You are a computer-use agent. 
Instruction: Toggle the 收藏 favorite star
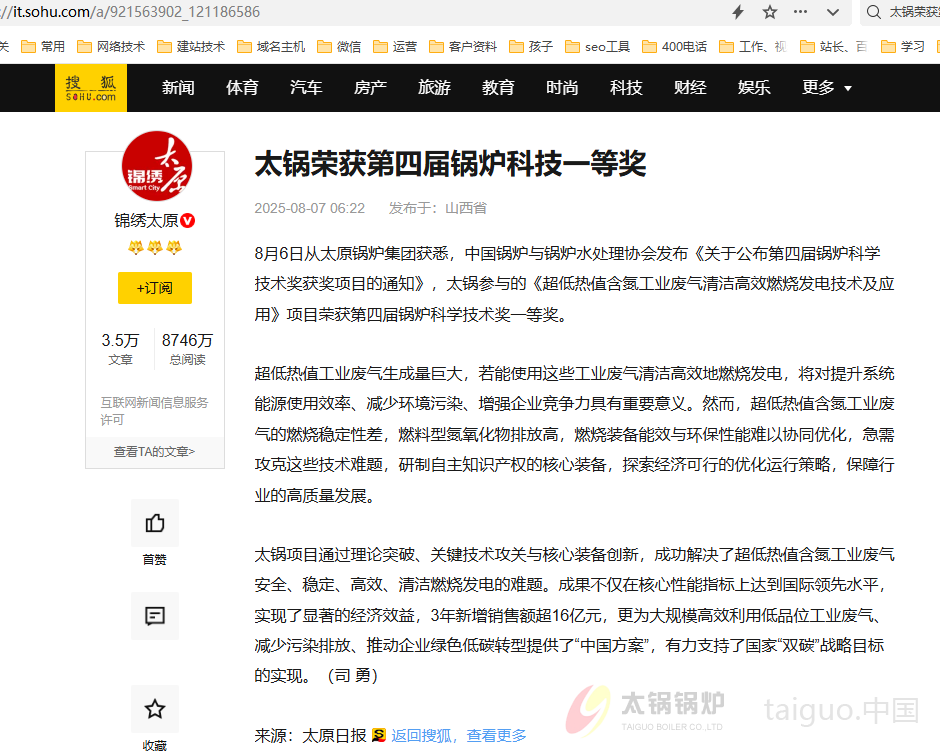click(x=154, y=708)
